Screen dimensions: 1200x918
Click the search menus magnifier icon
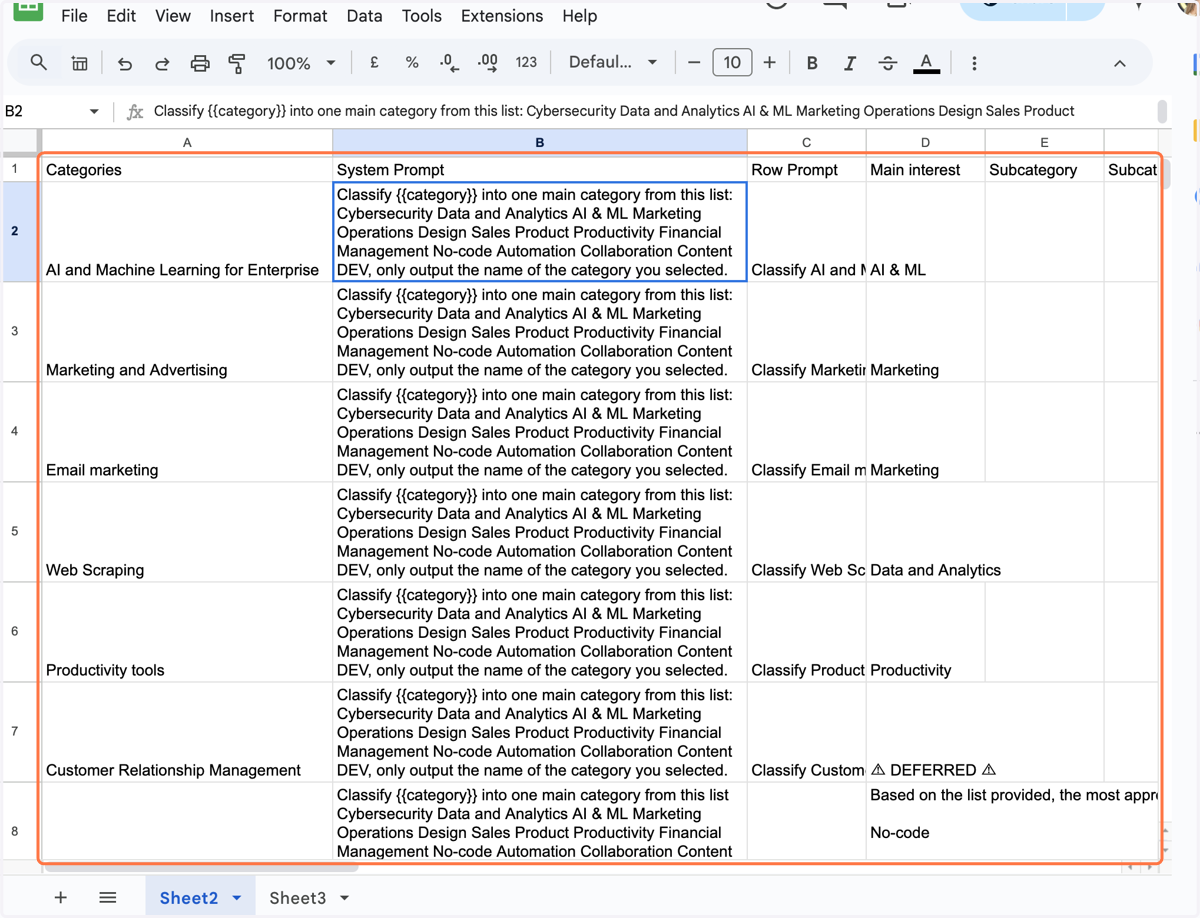38,63
